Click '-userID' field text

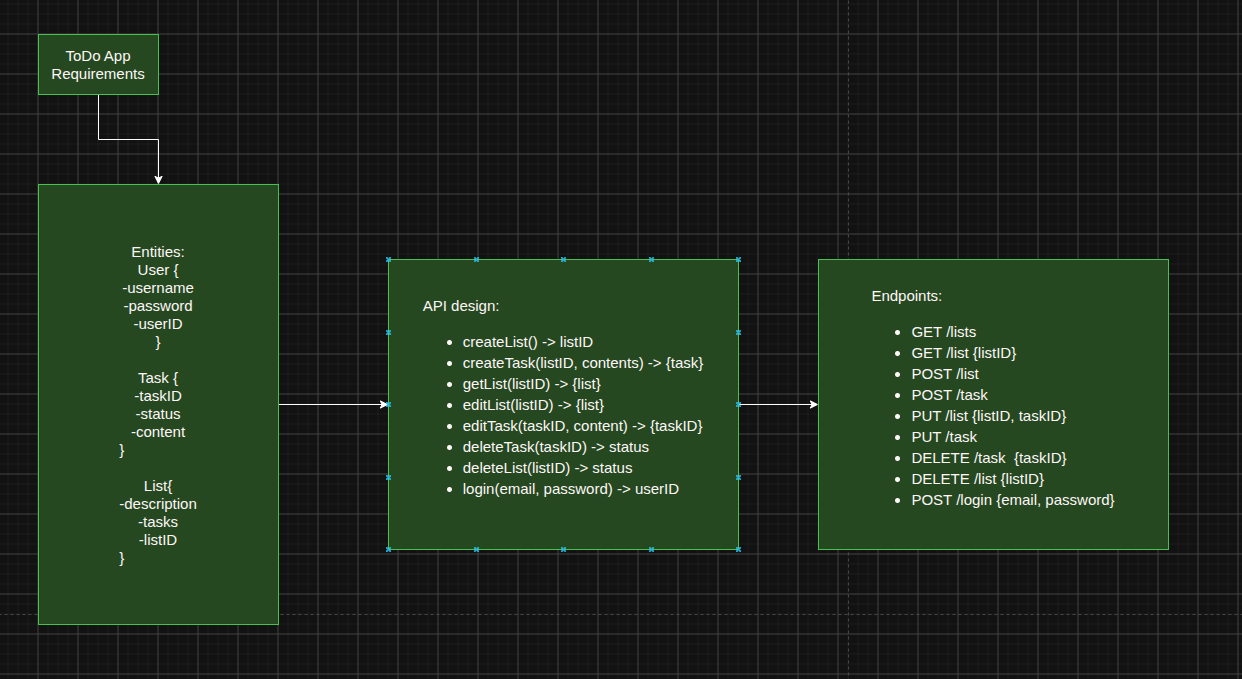tap(158, 324)
